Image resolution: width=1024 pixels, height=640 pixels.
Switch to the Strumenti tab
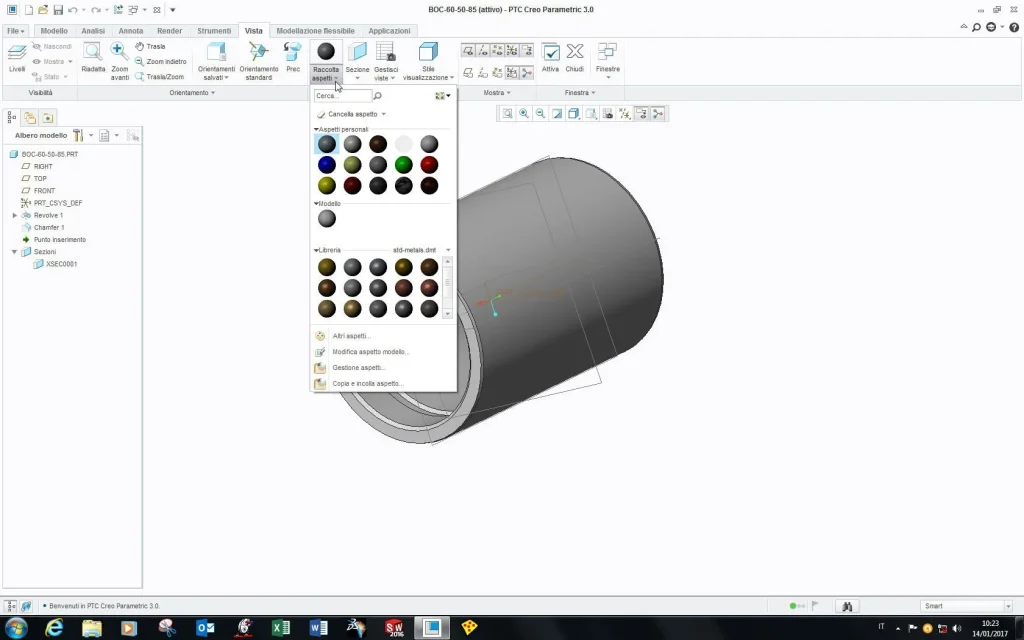tap(214, 31)
